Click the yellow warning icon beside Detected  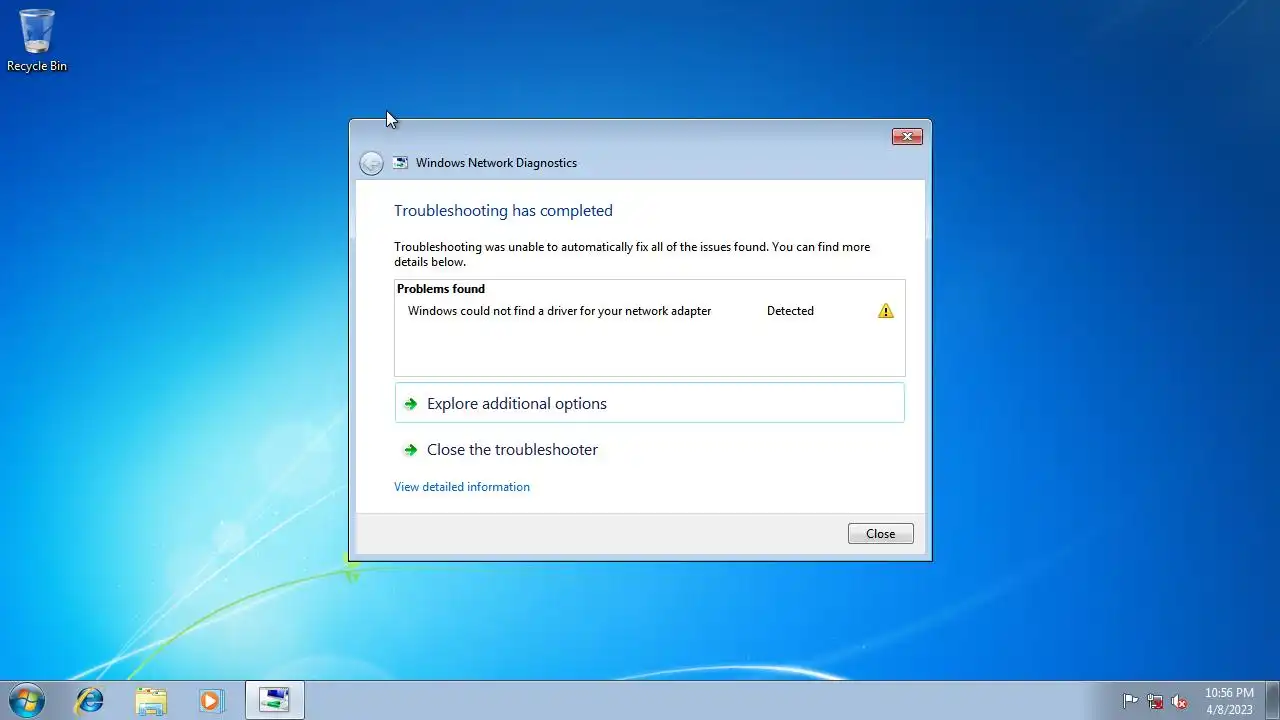(886, 311)
